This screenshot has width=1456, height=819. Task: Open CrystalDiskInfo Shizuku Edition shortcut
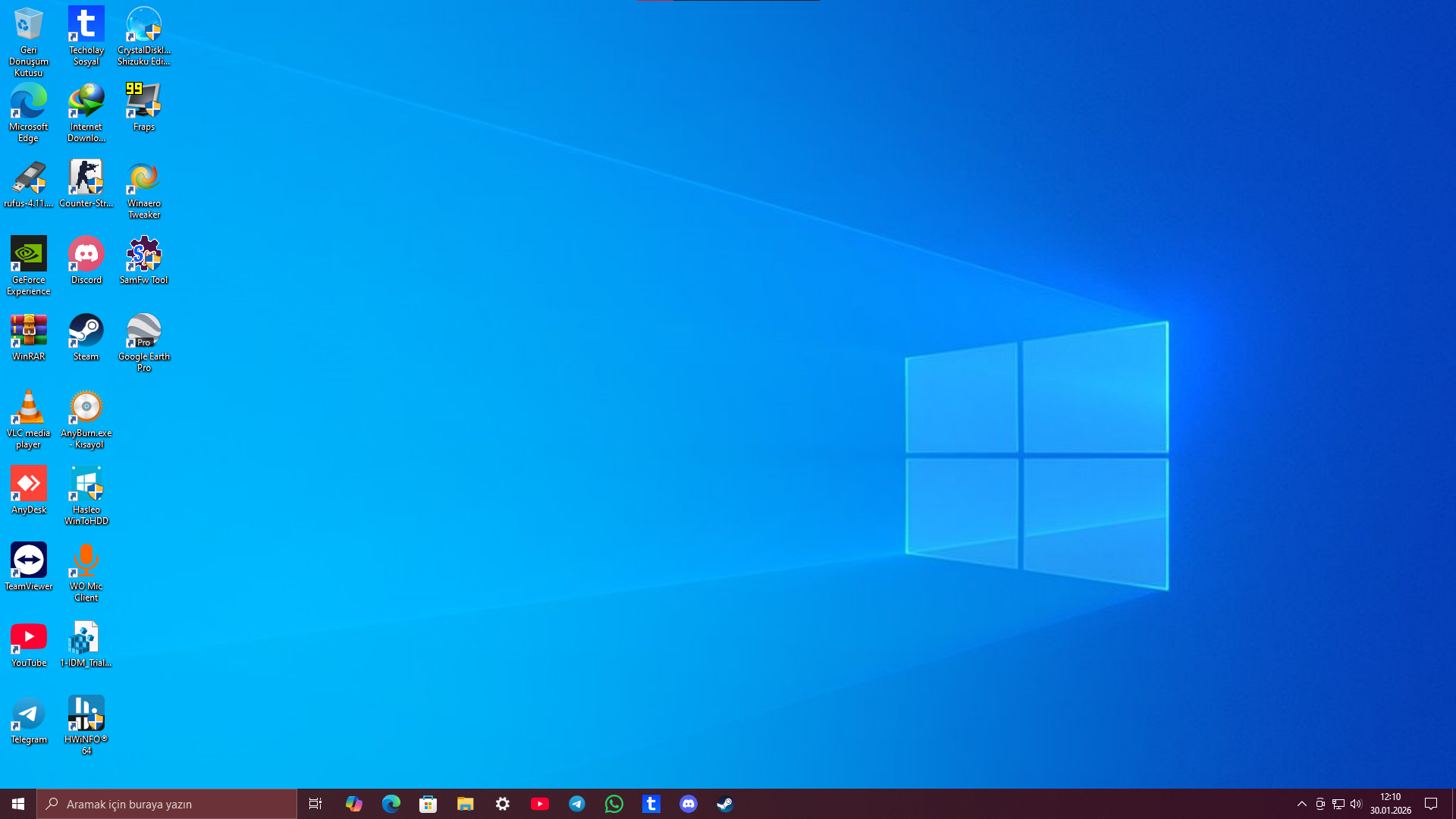(x=144, y=36)
